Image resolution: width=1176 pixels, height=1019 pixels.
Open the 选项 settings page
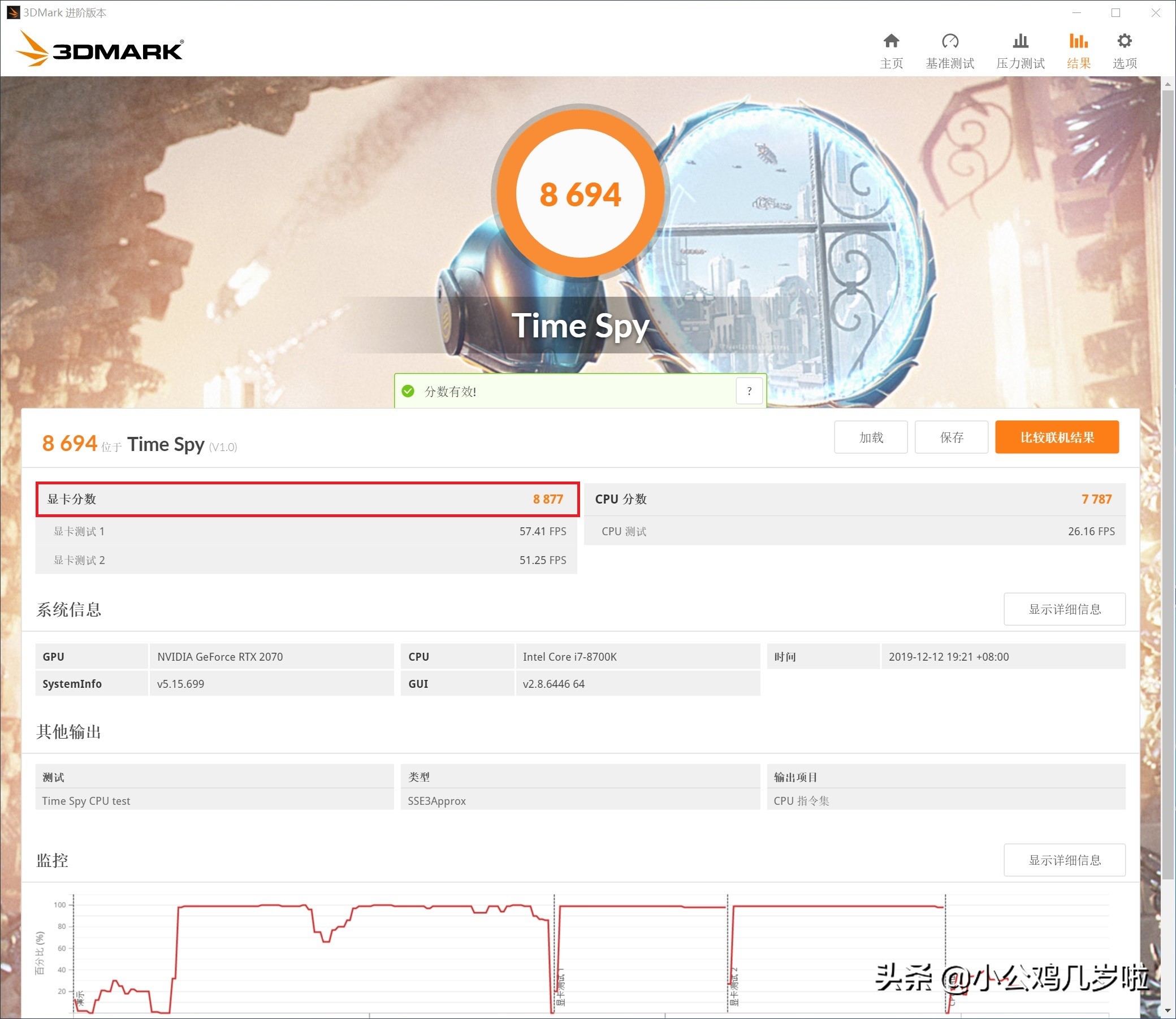click(1123, 50)
